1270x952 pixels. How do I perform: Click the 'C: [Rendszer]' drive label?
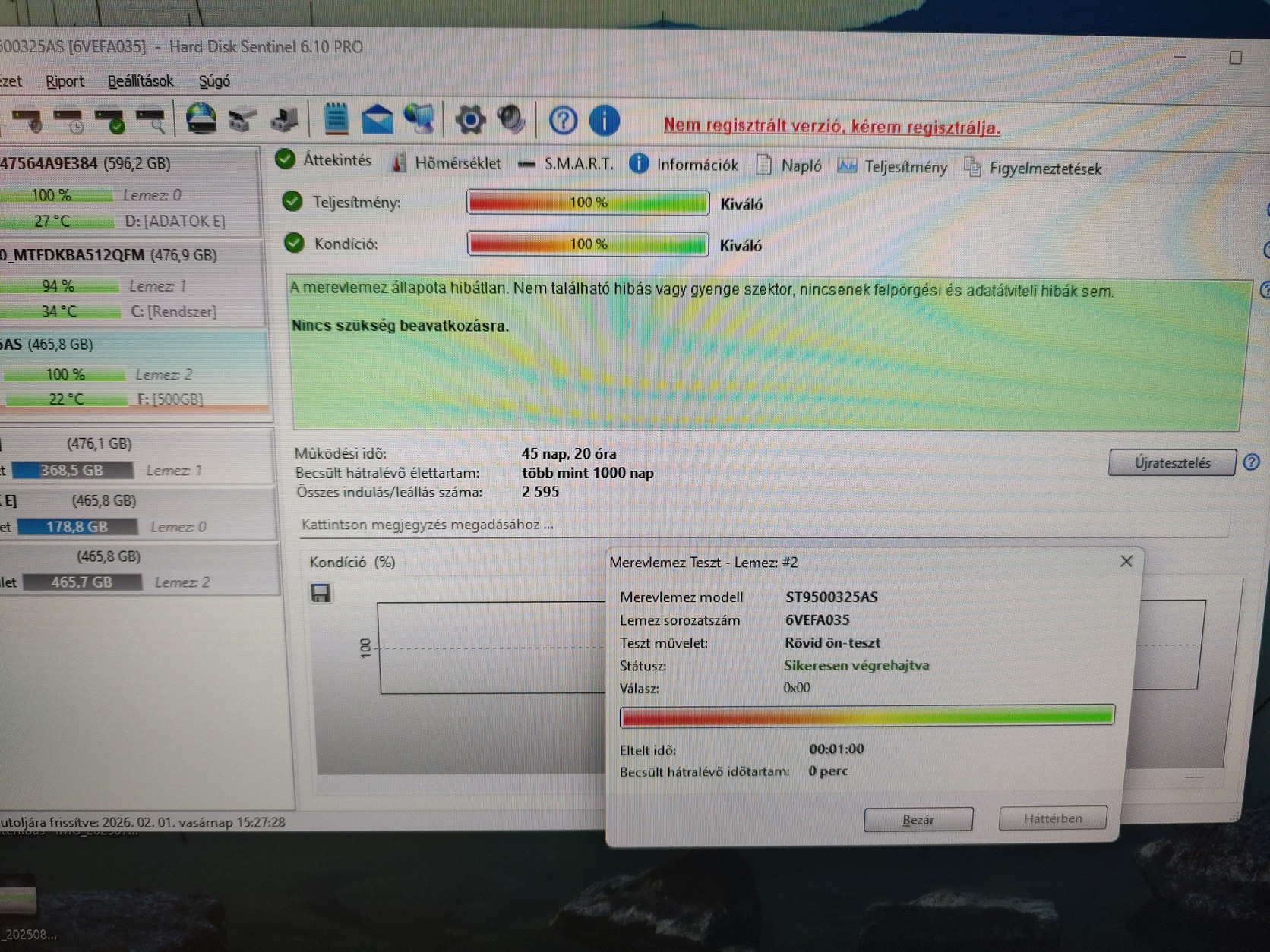pos(174,311)
